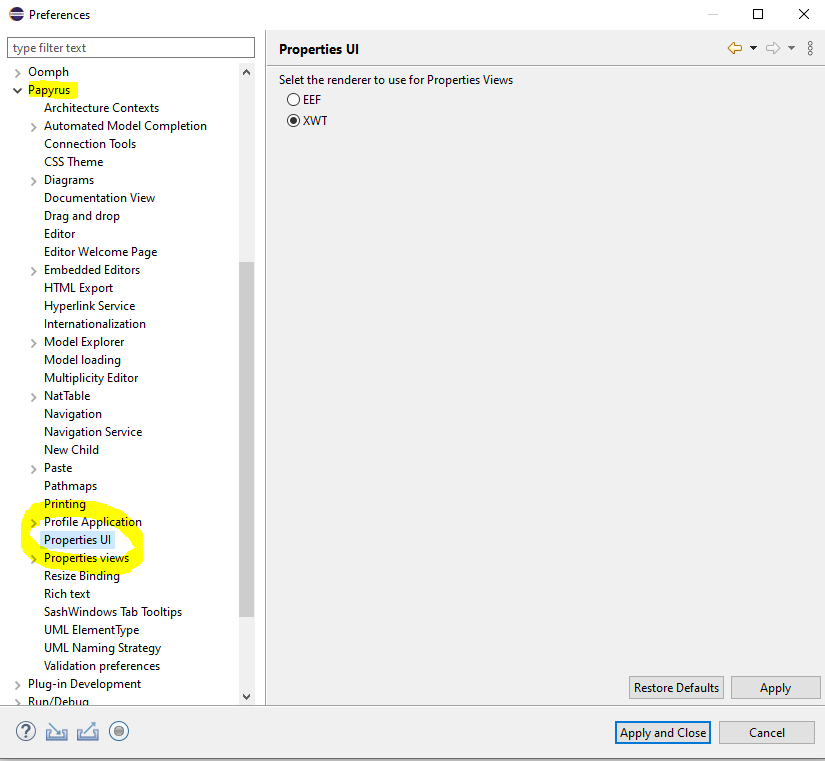The height and width of the screenshot is (761, 825).
Task: Open Resize Binding preferences
Action: [x=82, y=576]
